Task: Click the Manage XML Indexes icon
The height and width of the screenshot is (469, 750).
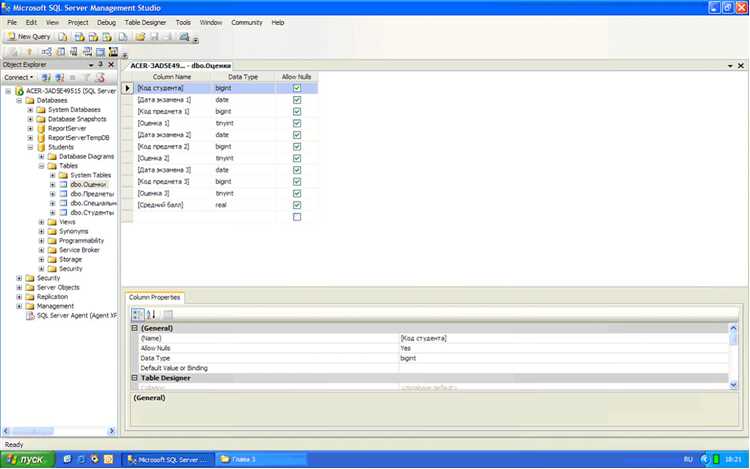Action: 87,52
